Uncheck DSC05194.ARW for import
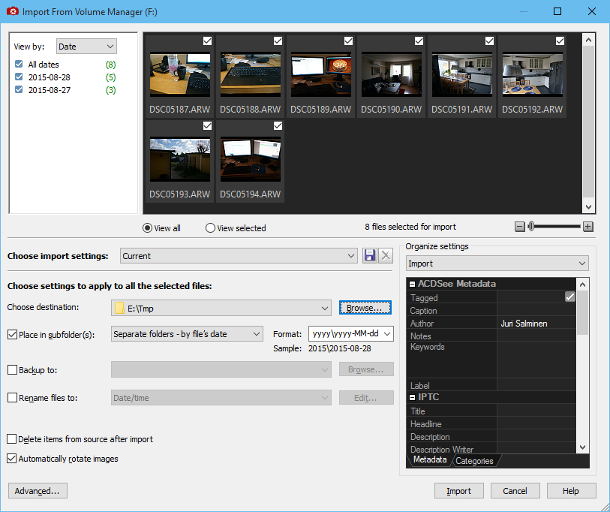The height and width of the screenshot is (512, 610). pos(278,126)
